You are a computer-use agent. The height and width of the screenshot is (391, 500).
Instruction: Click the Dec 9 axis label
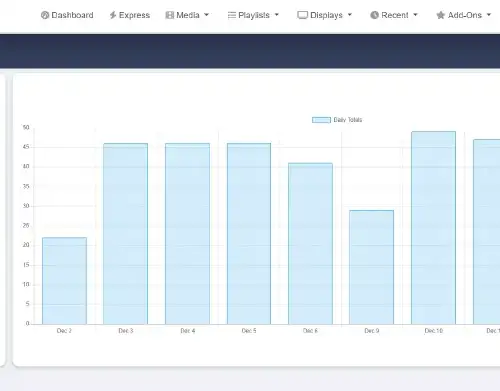tap(372, 331)
